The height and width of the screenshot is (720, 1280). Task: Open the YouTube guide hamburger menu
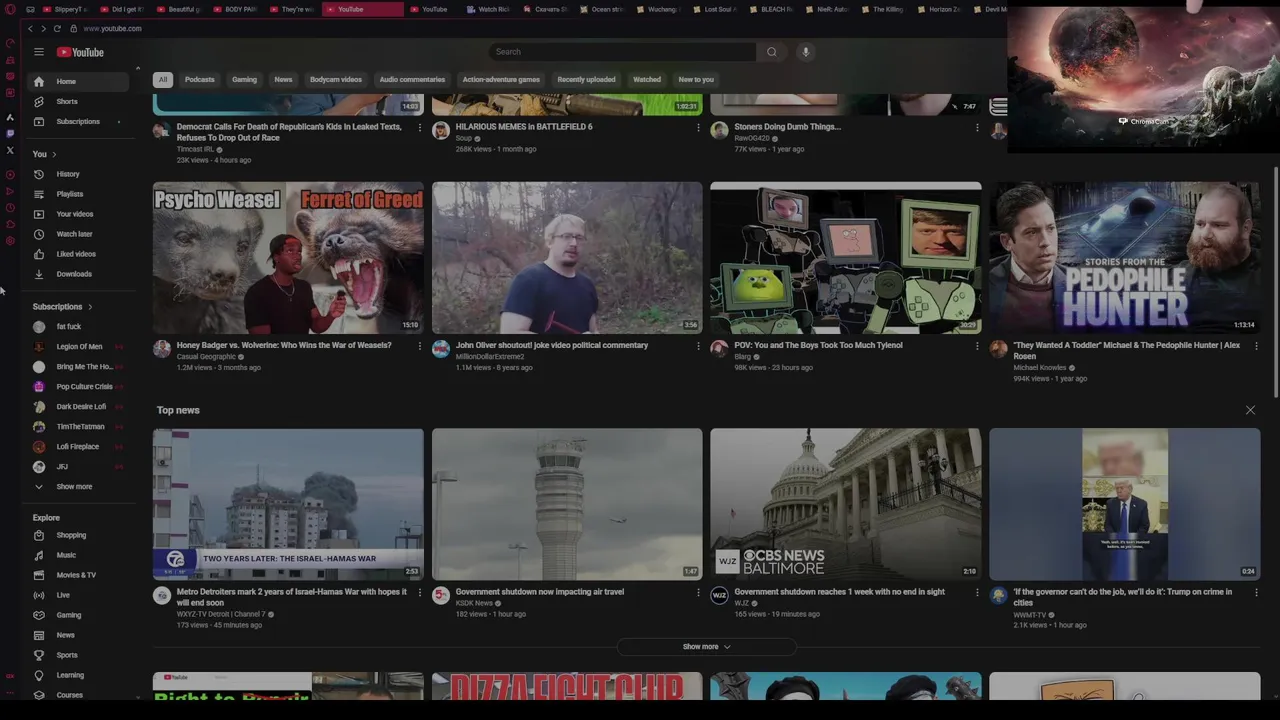38,52
